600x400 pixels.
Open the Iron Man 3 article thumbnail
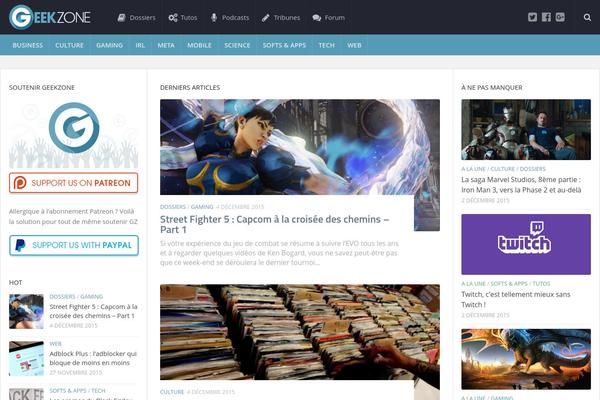526,129
